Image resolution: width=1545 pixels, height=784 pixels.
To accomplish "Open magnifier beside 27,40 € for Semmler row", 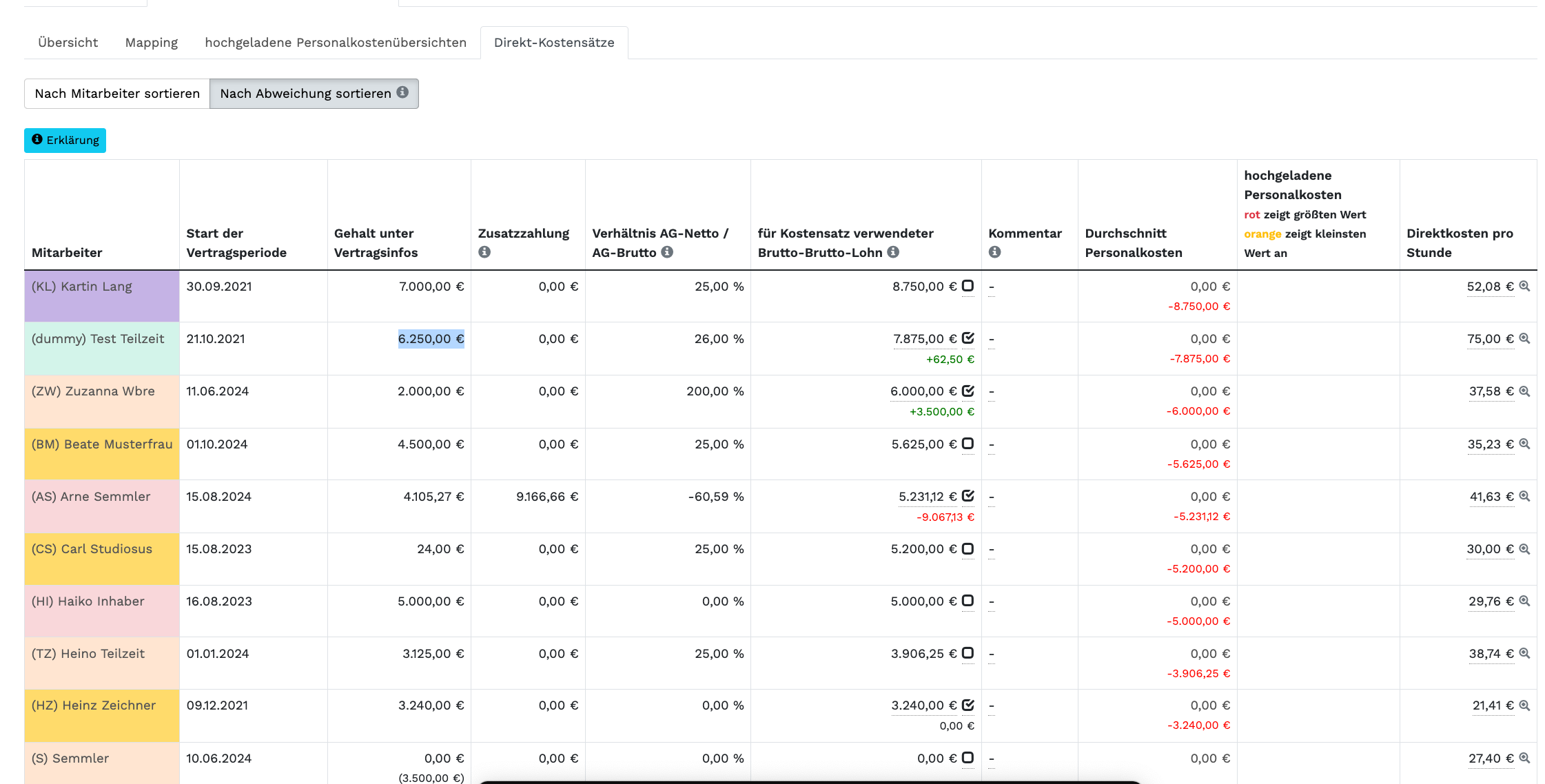I will coord(1524,759).
